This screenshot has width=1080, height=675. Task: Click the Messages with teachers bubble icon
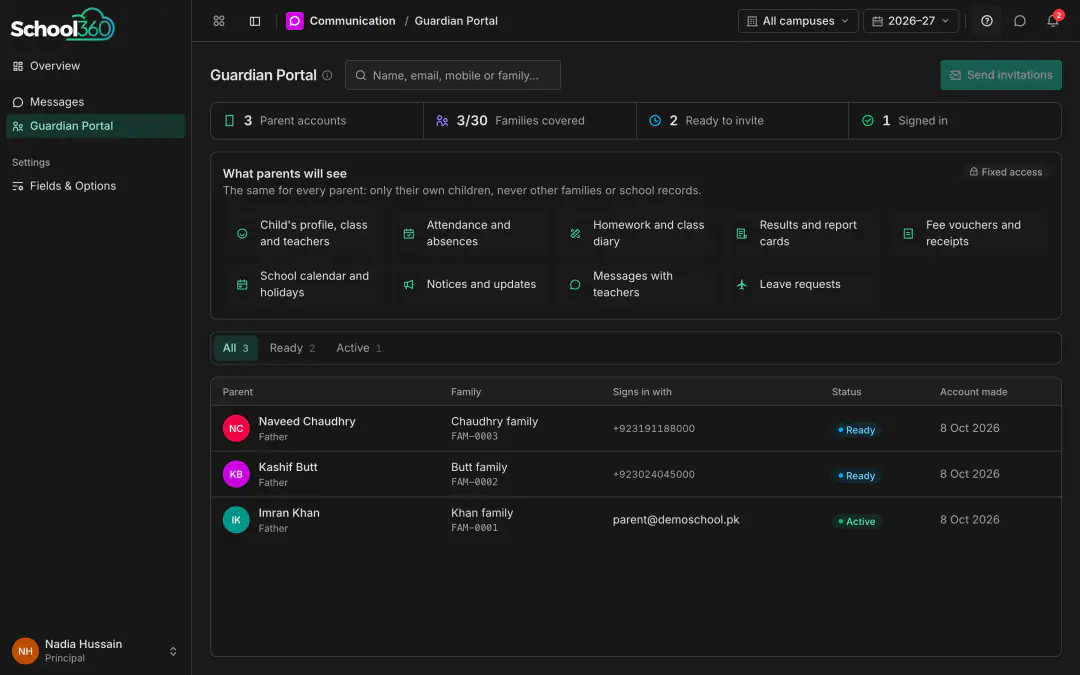(575, 284)
